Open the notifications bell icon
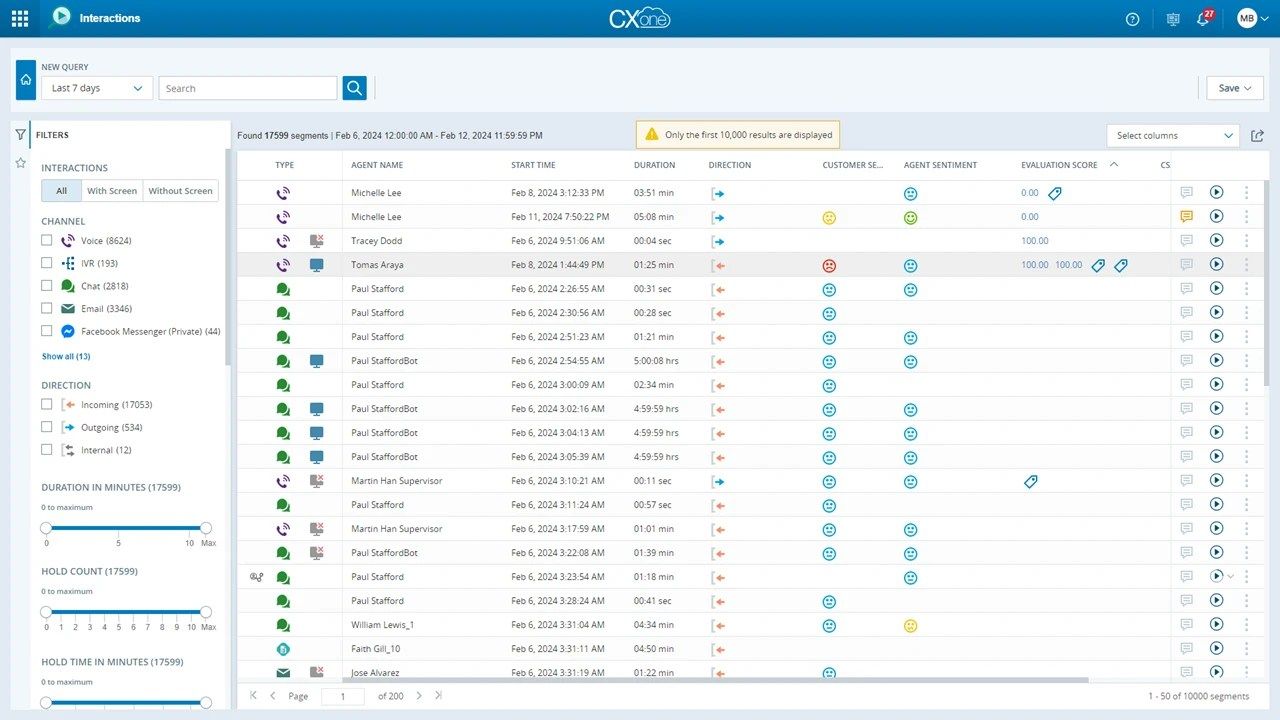The height and width of the screenshot is (720, 1280). coord(1203,19)
